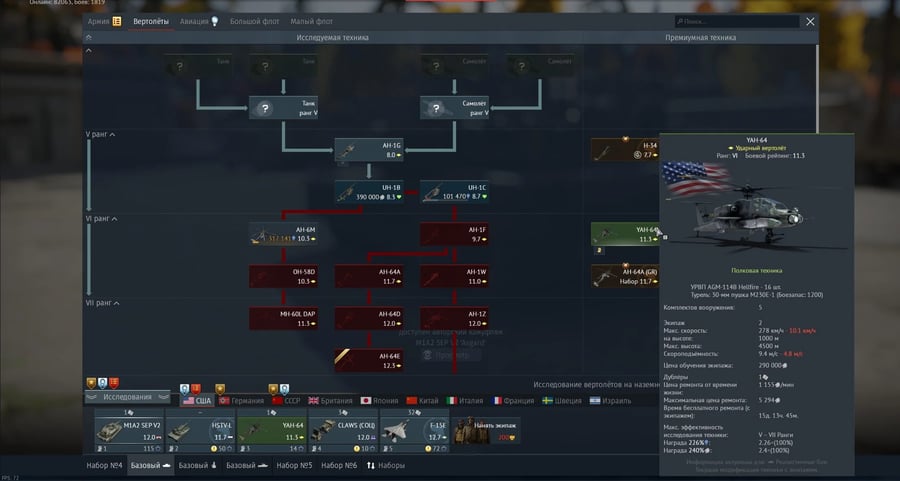Open the AH-1G helicopter card
The height and width of the screenshot is (481, 900).
[369, 150]
